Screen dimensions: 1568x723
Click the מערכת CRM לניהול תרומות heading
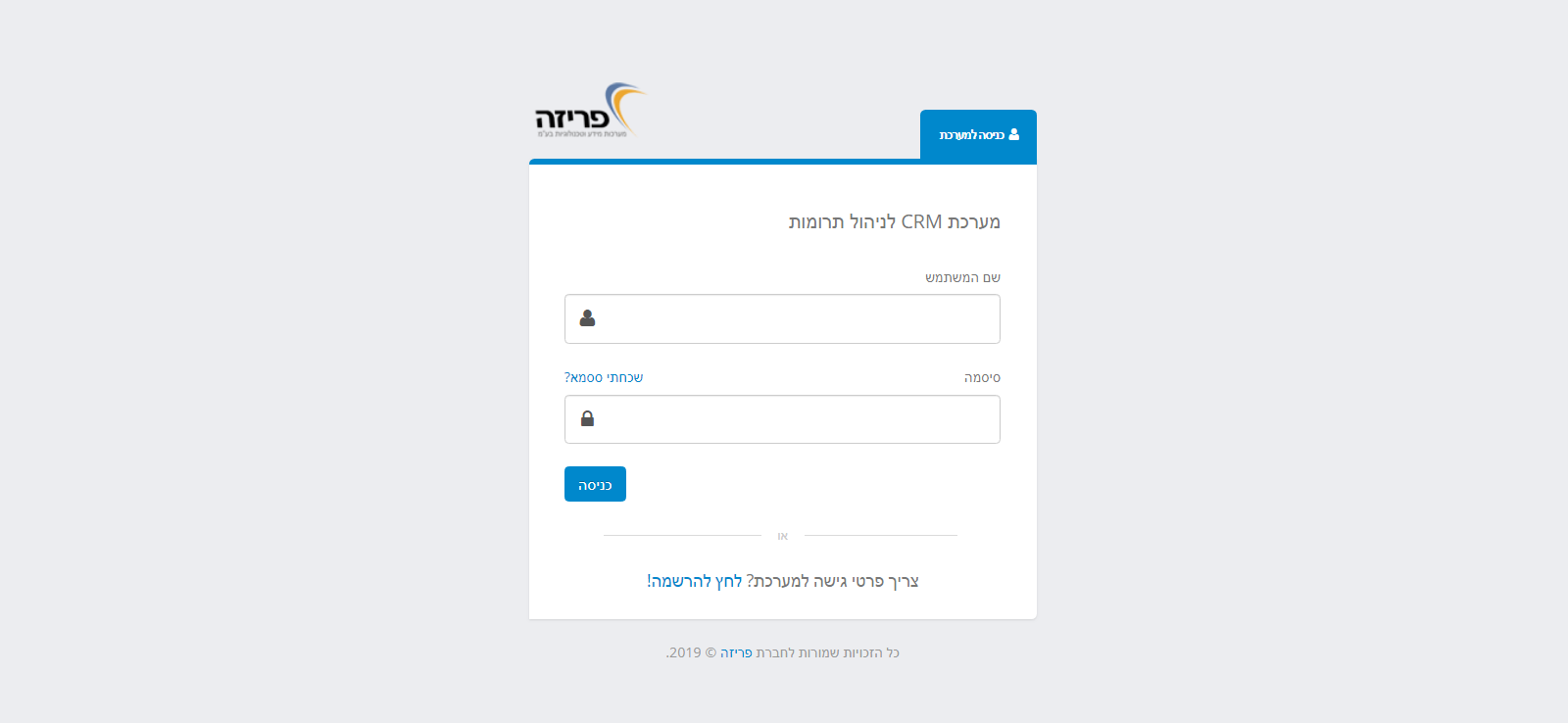click(895, 221)
